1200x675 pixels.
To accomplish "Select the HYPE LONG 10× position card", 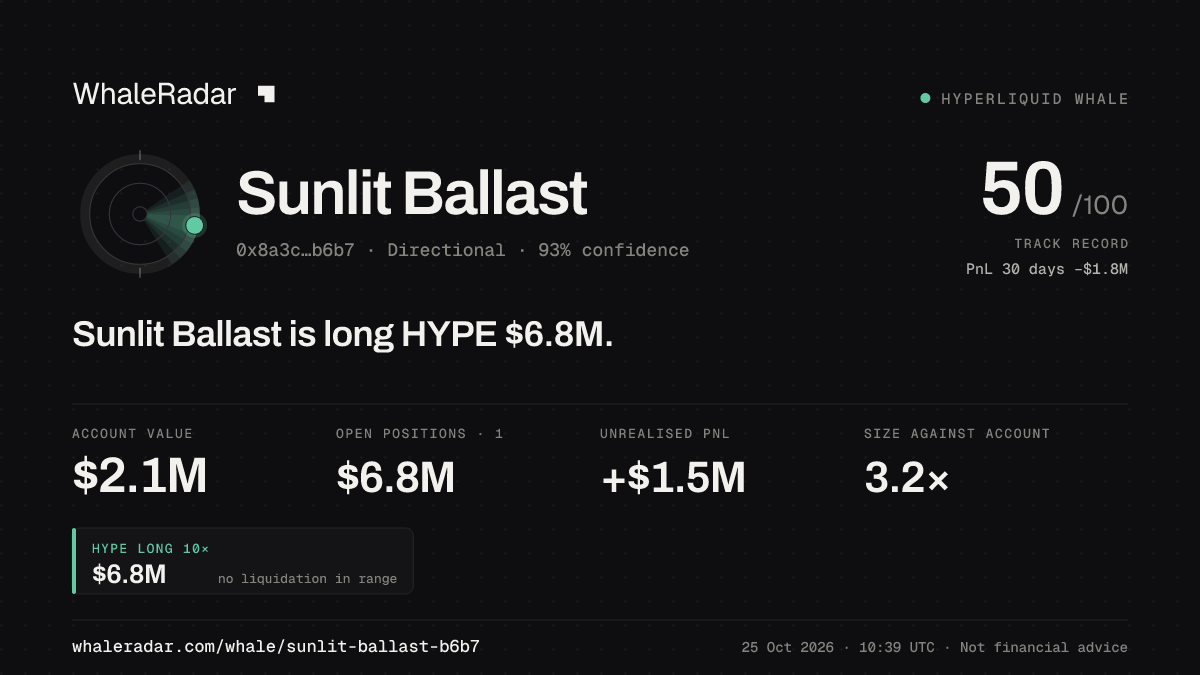I will [x=243, y=561].
